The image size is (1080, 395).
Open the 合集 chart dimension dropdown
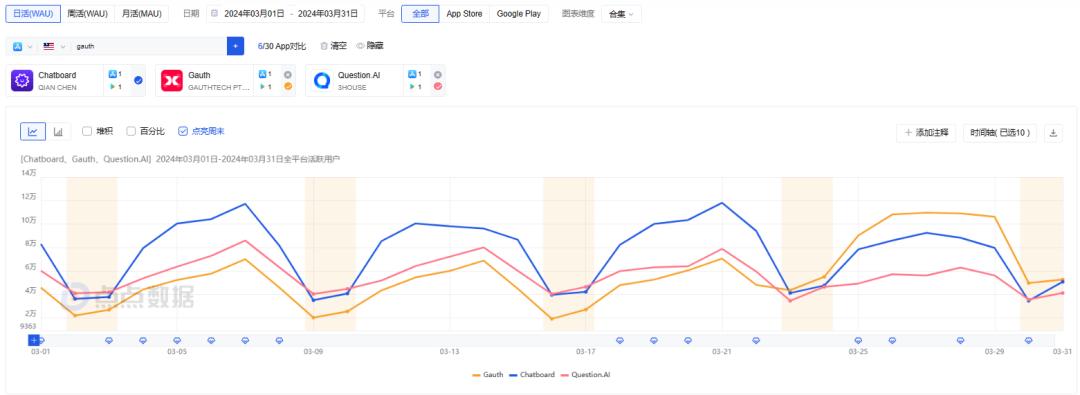[621, 14]
